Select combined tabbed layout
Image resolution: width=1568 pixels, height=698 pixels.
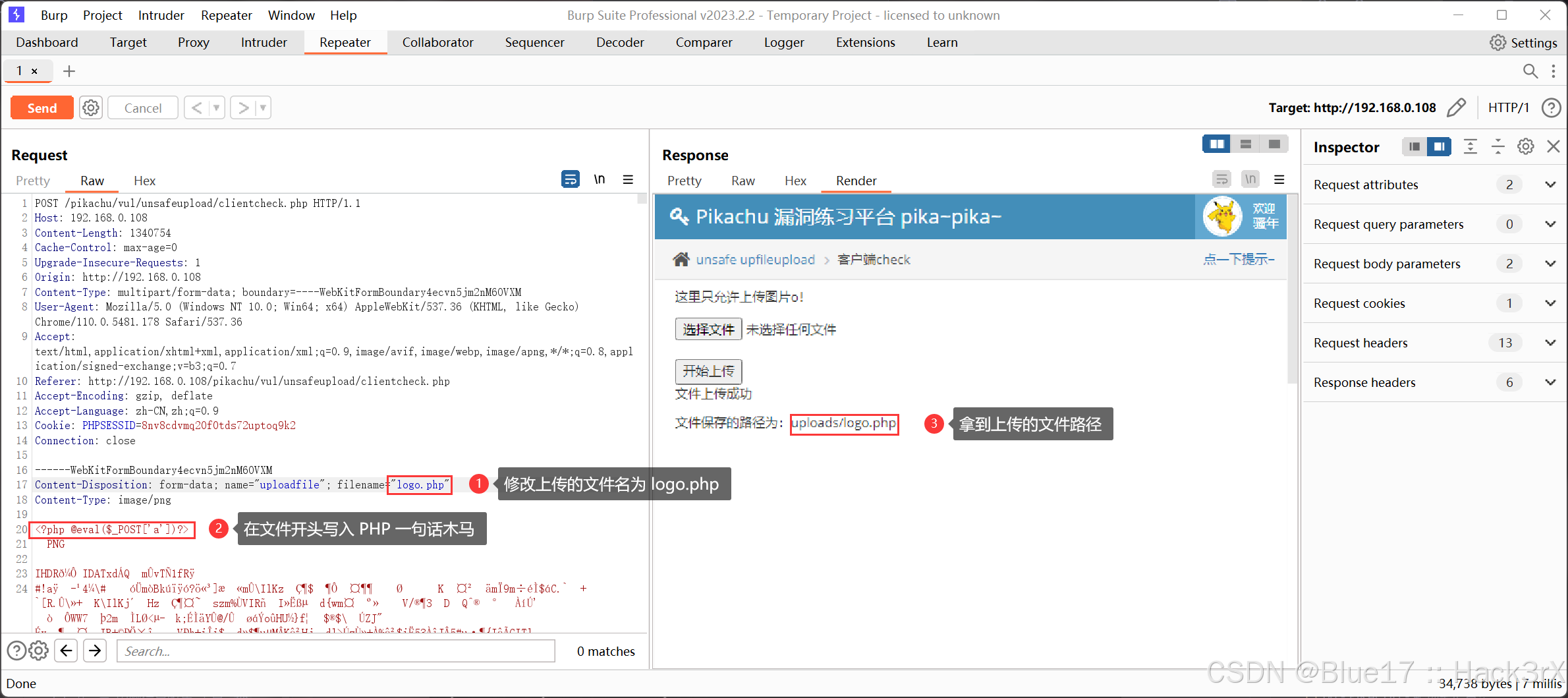(1274, 144)
